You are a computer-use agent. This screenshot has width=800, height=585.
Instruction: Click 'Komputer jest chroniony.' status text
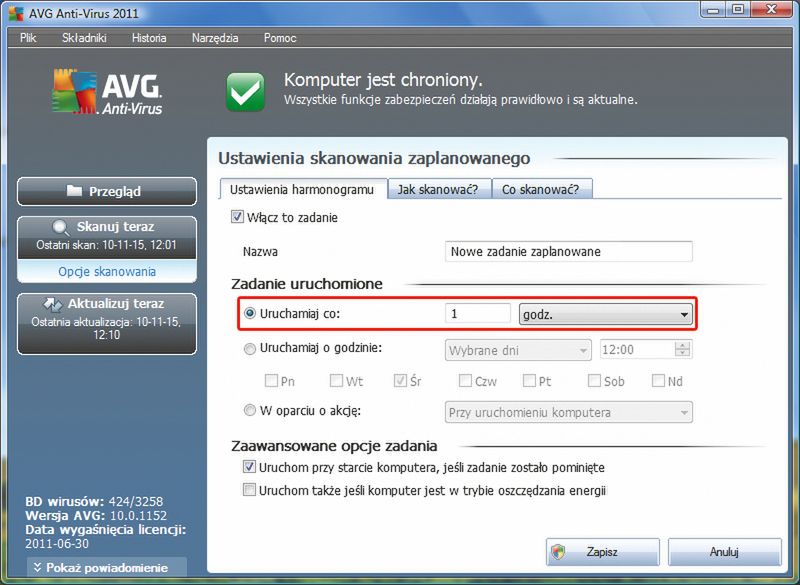coord(383,80)
